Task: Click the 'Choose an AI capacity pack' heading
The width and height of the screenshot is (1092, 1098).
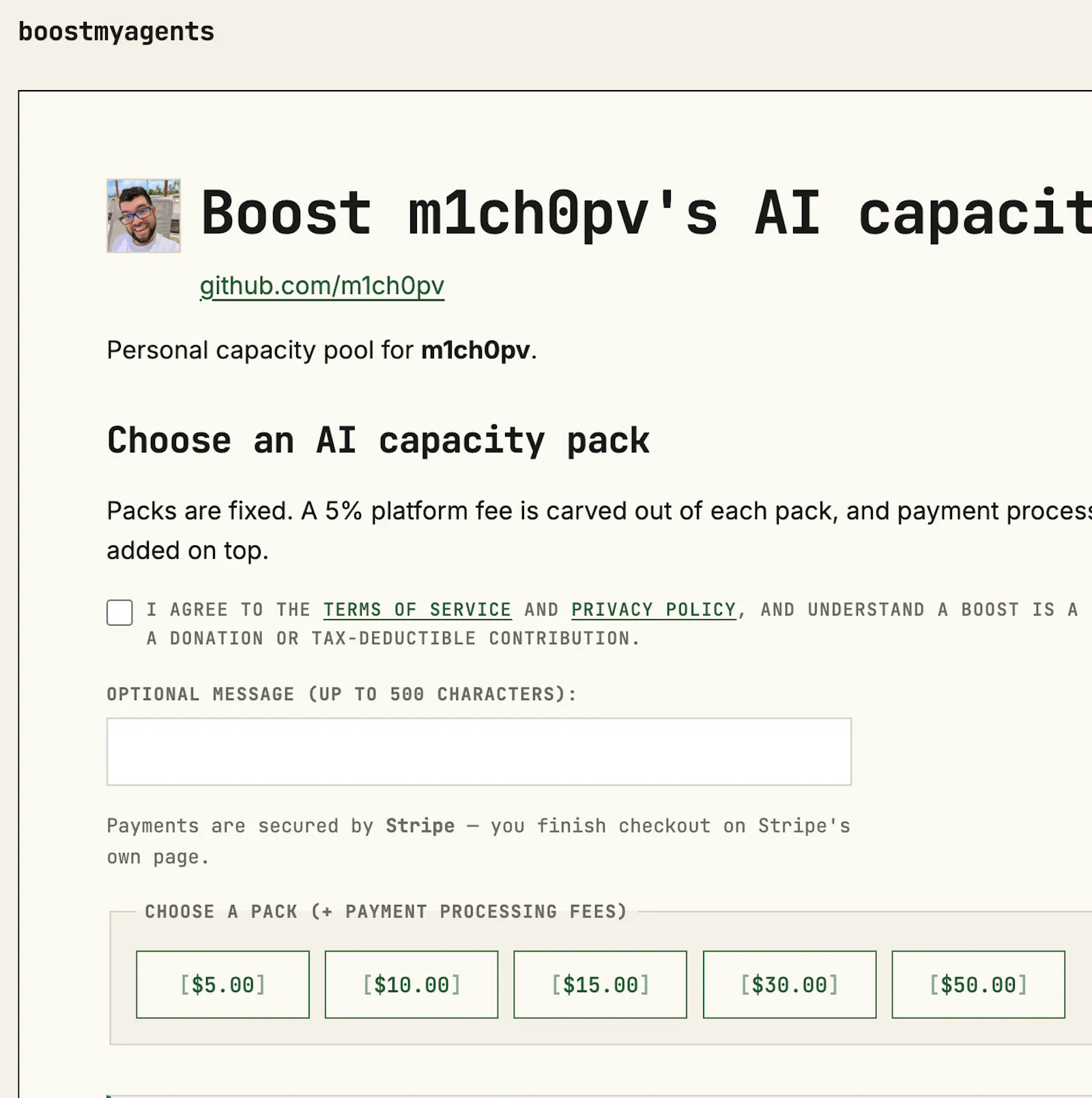Action: (x=379, y=440)
